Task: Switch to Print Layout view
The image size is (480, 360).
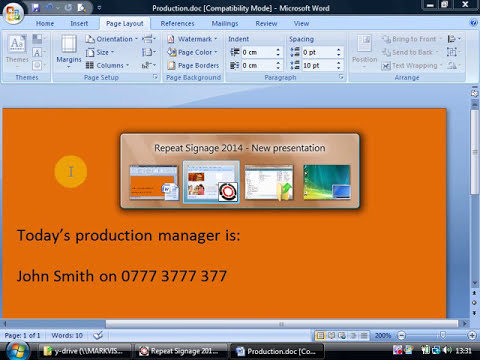Action: (320, 335)
